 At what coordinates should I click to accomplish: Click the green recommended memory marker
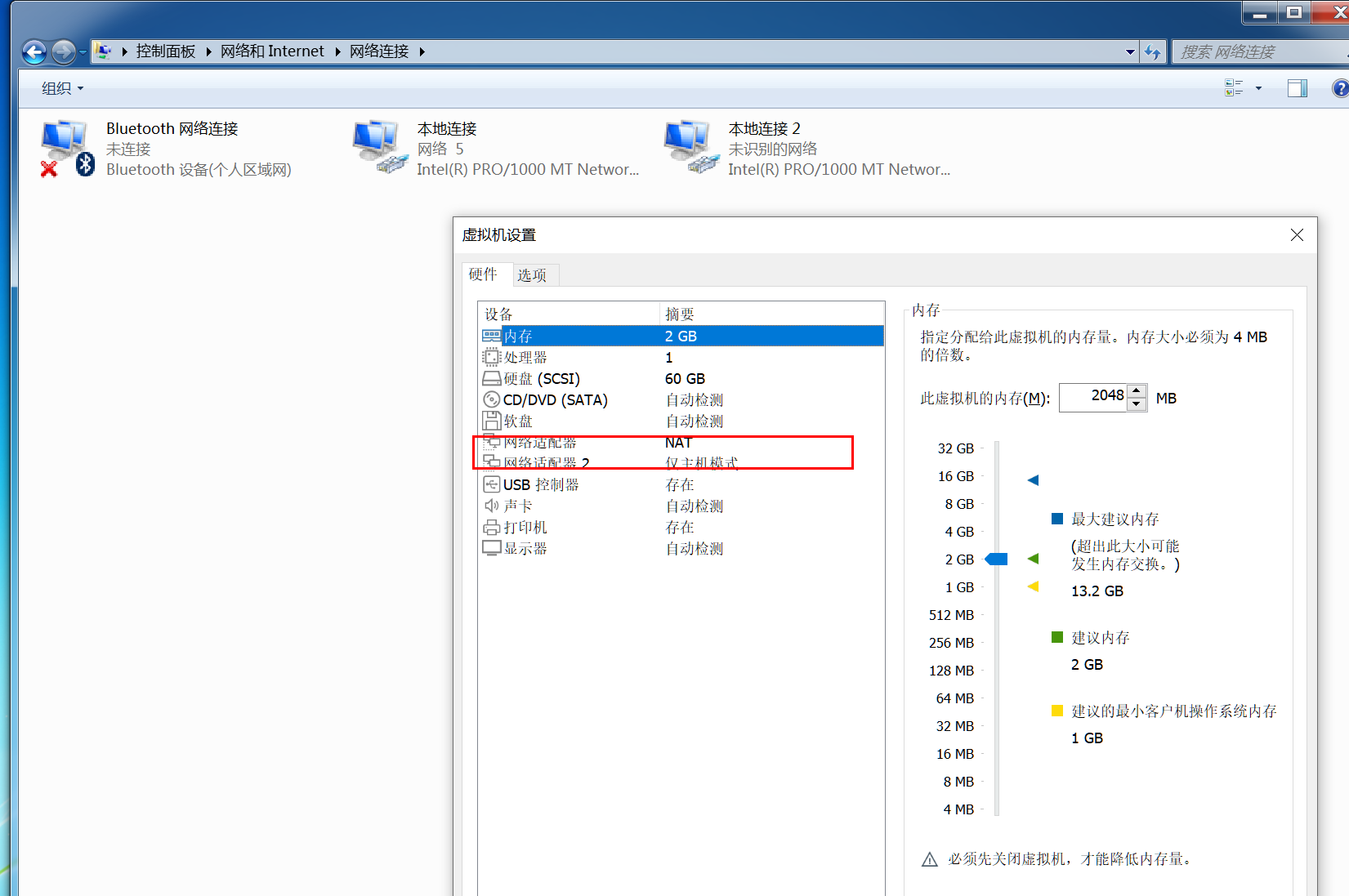point(1033,559)
